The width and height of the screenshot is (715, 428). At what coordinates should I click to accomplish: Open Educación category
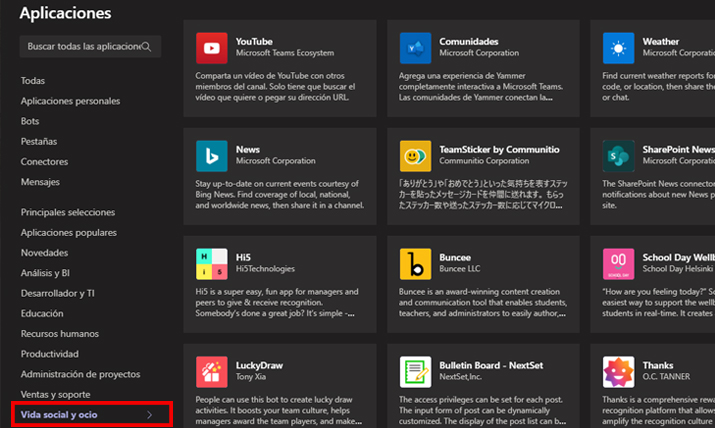(42, 314)
